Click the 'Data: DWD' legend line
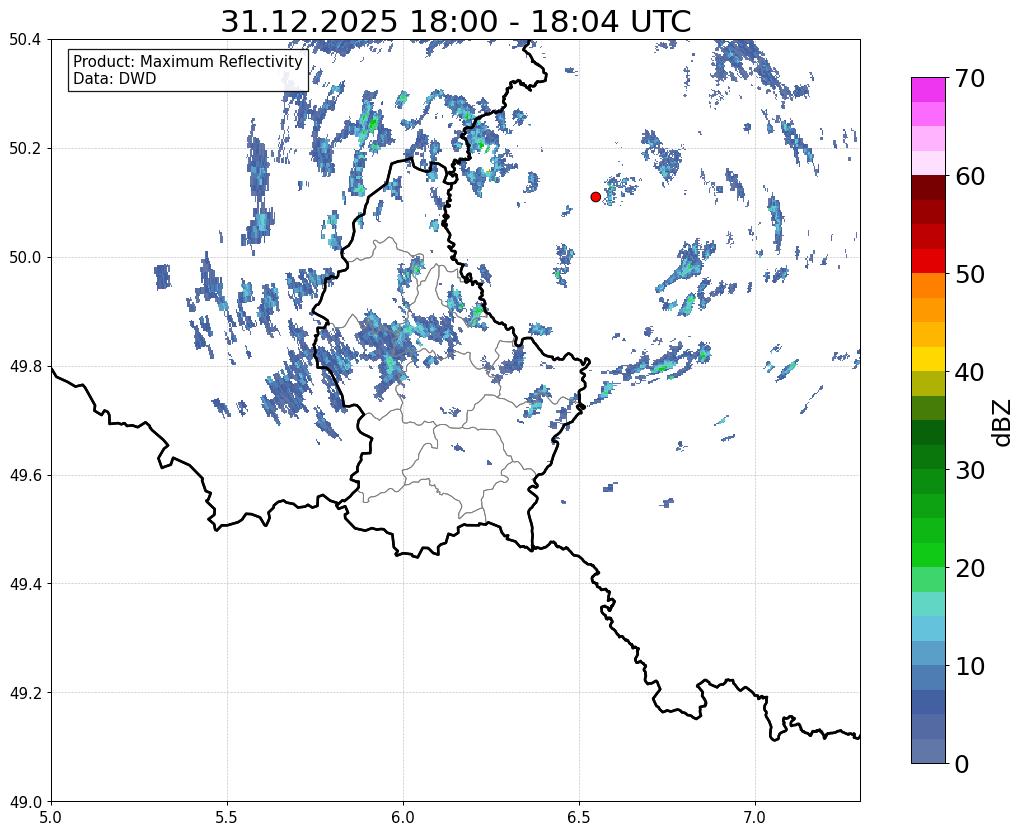1023x834 pixels. [115, 79]
